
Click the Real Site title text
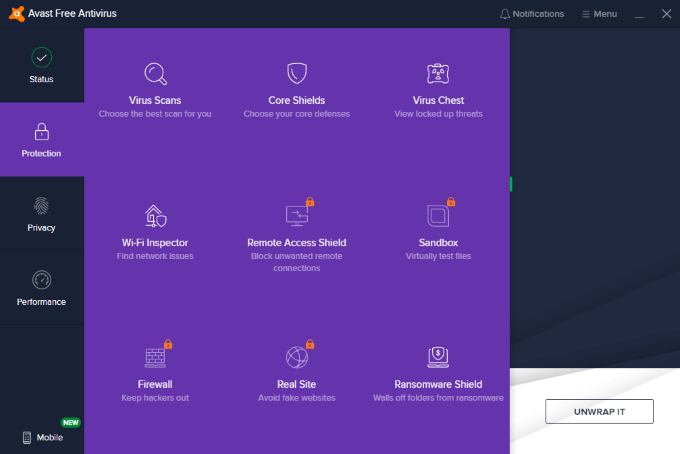297,385
